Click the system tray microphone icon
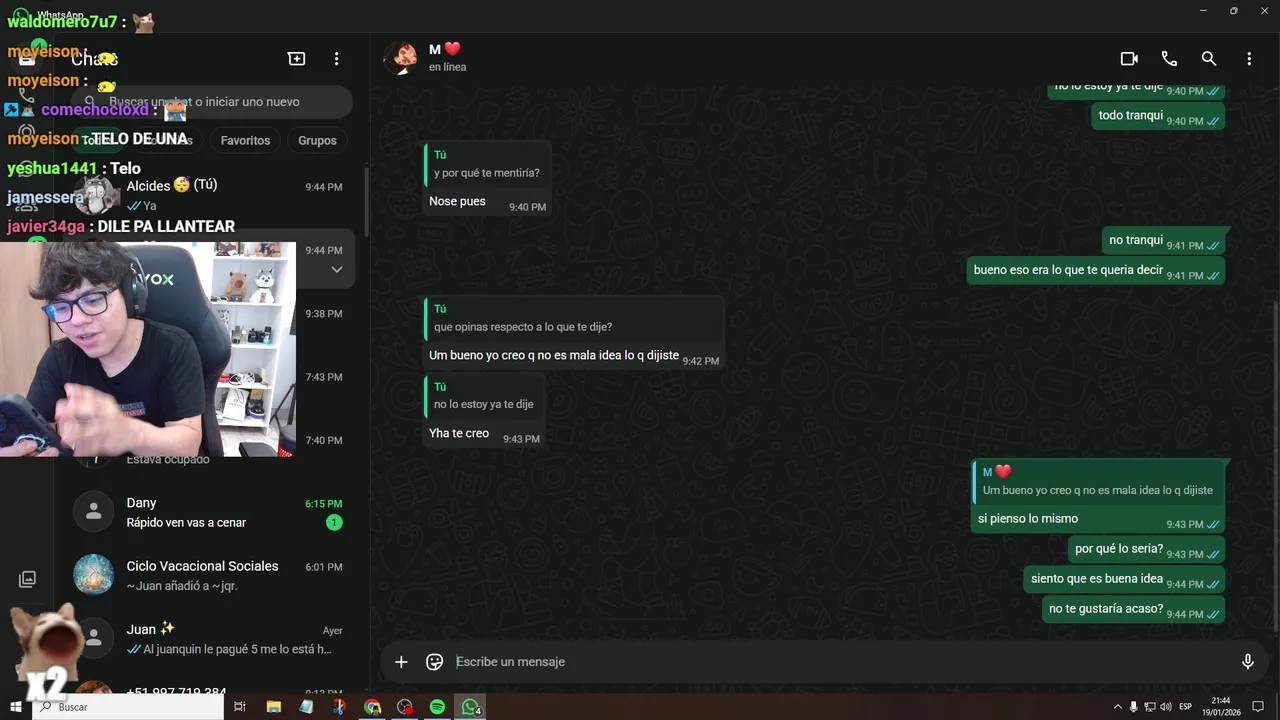This screenshot has width=1280, height=720. pos(1133,707)
